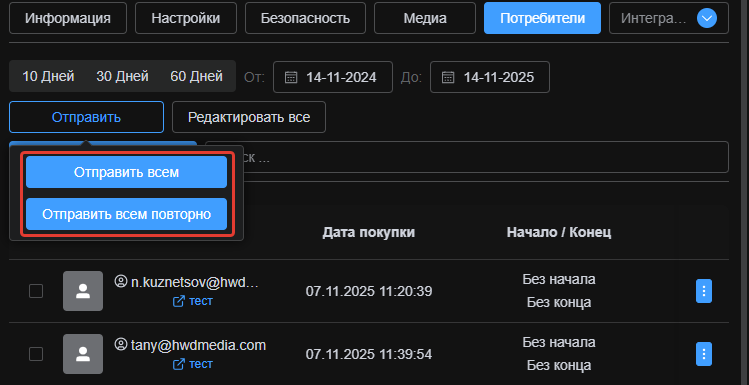
Task: Switch to the Настройки tab
Action: tap(186, 18)
